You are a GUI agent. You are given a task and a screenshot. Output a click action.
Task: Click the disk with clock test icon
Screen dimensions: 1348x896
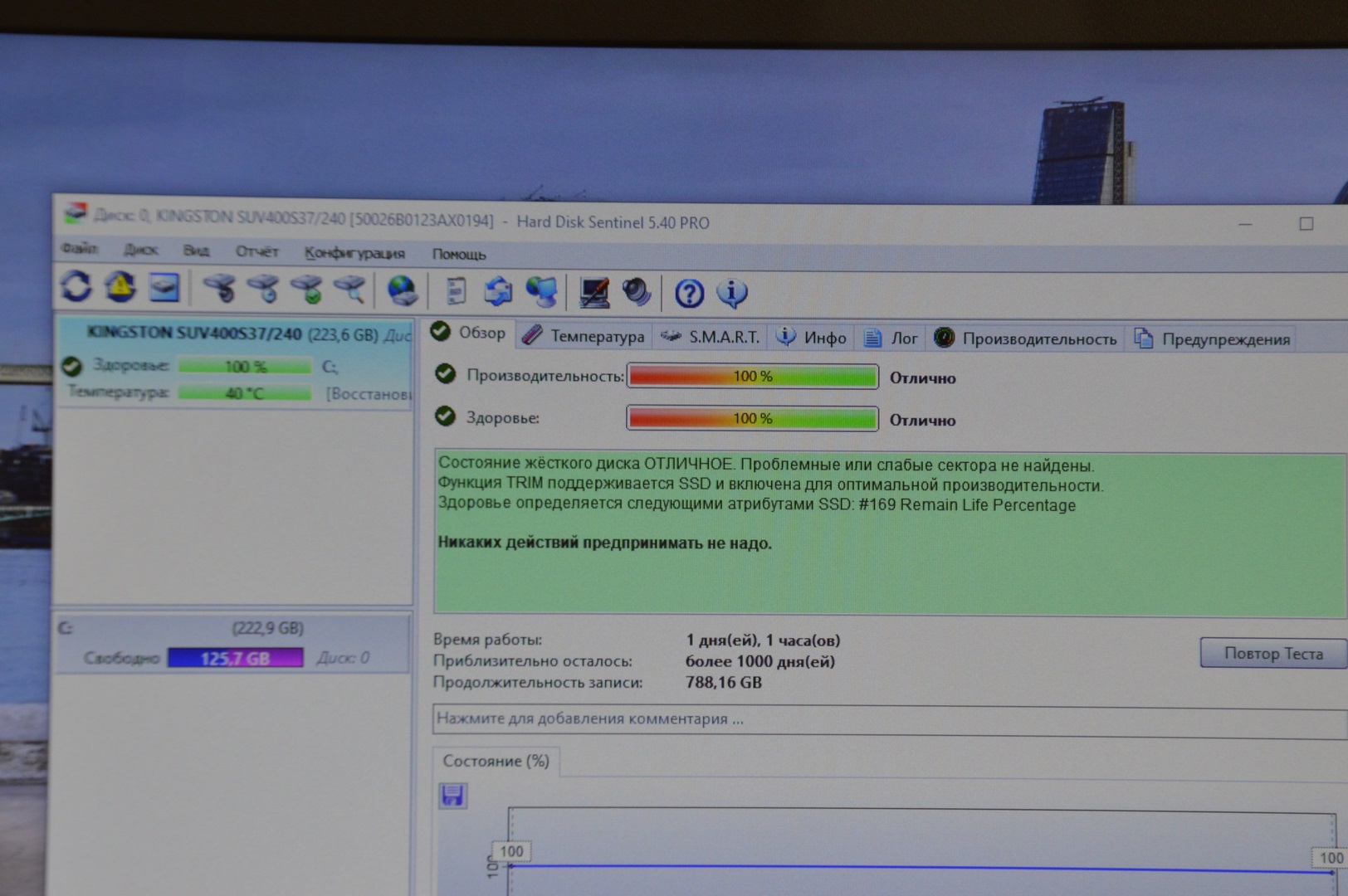click(x=263, y=289)
